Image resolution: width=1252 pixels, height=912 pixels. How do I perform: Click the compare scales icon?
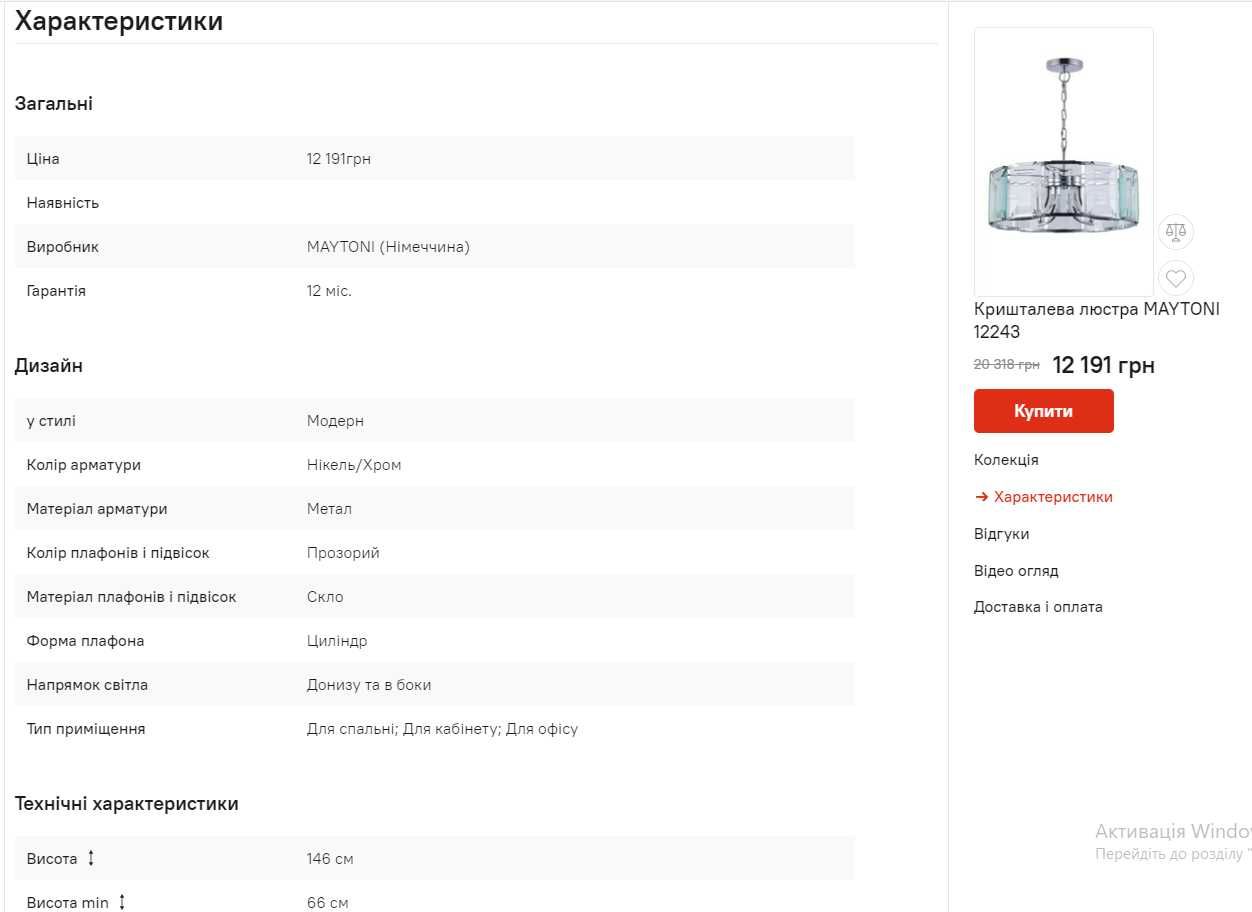pyautogui.click(x=1176, y=232)
